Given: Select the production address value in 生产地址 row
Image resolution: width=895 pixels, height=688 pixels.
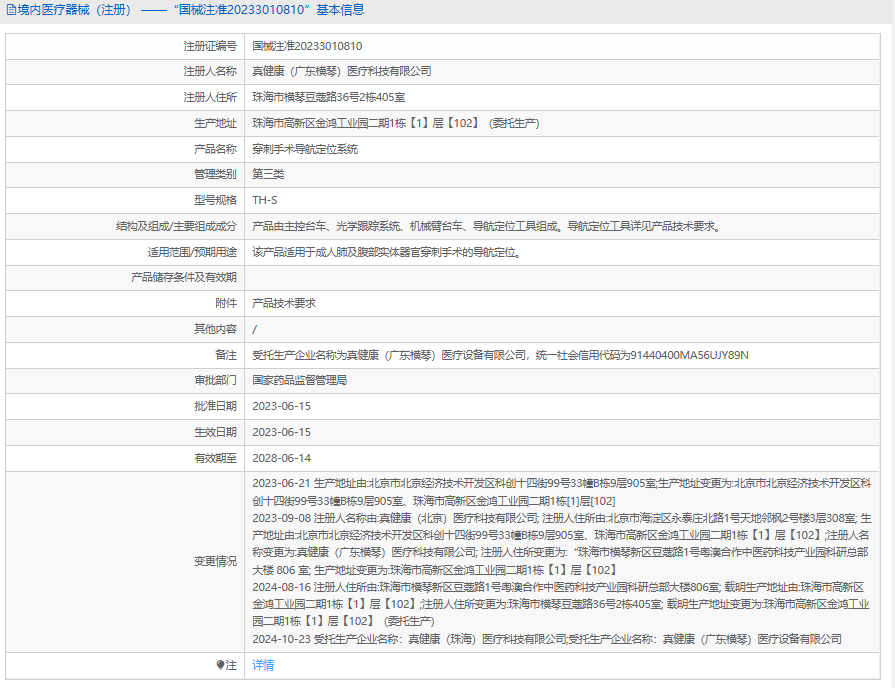Looking at the screenshot, I should pos(396,123).
